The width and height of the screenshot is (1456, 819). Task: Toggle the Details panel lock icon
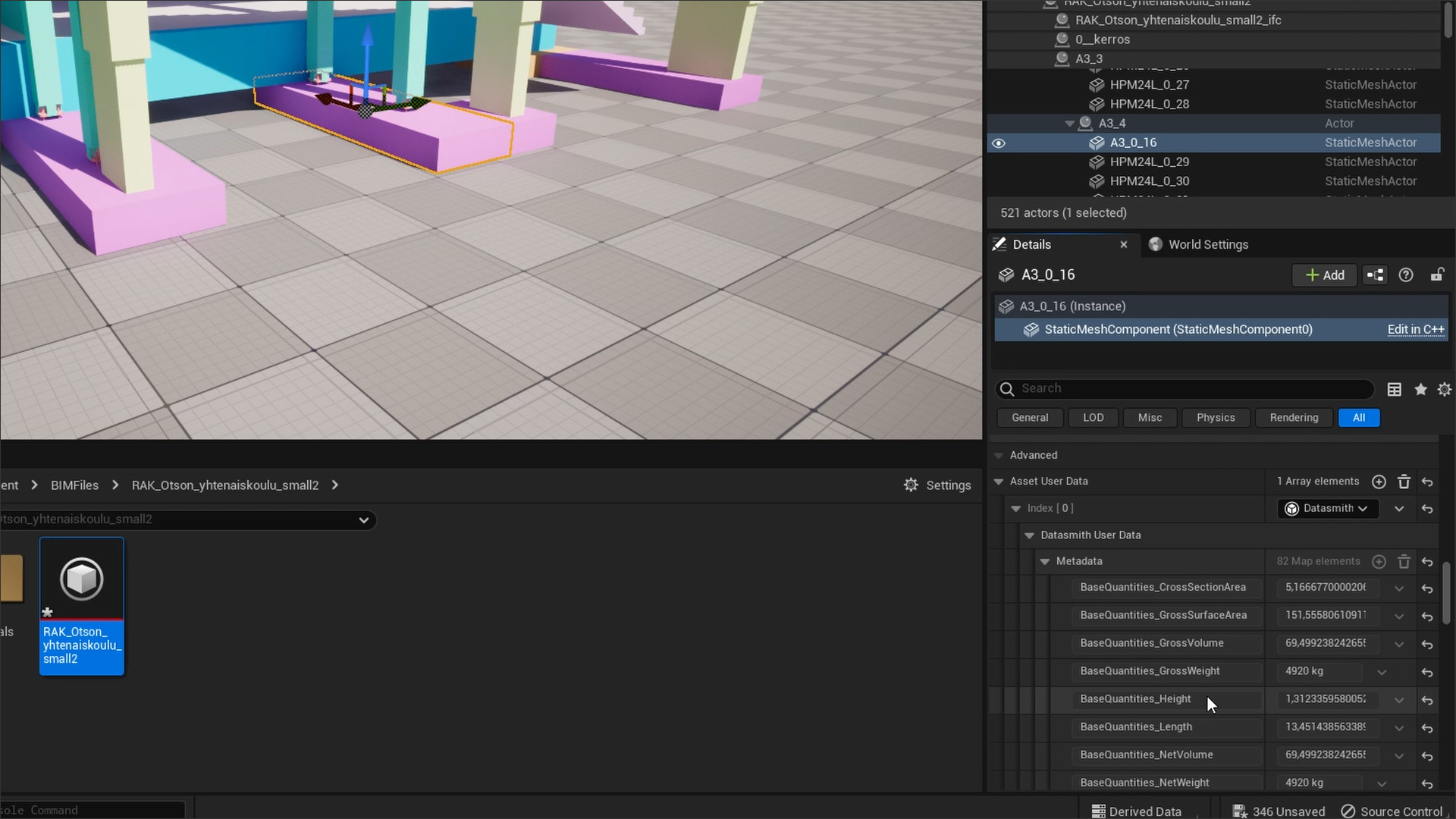tap(1437, 275)
